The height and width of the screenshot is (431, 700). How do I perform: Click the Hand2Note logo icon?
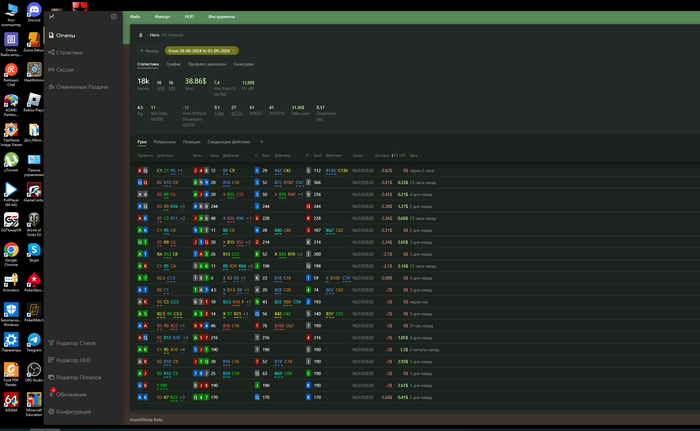pos(52,17)
